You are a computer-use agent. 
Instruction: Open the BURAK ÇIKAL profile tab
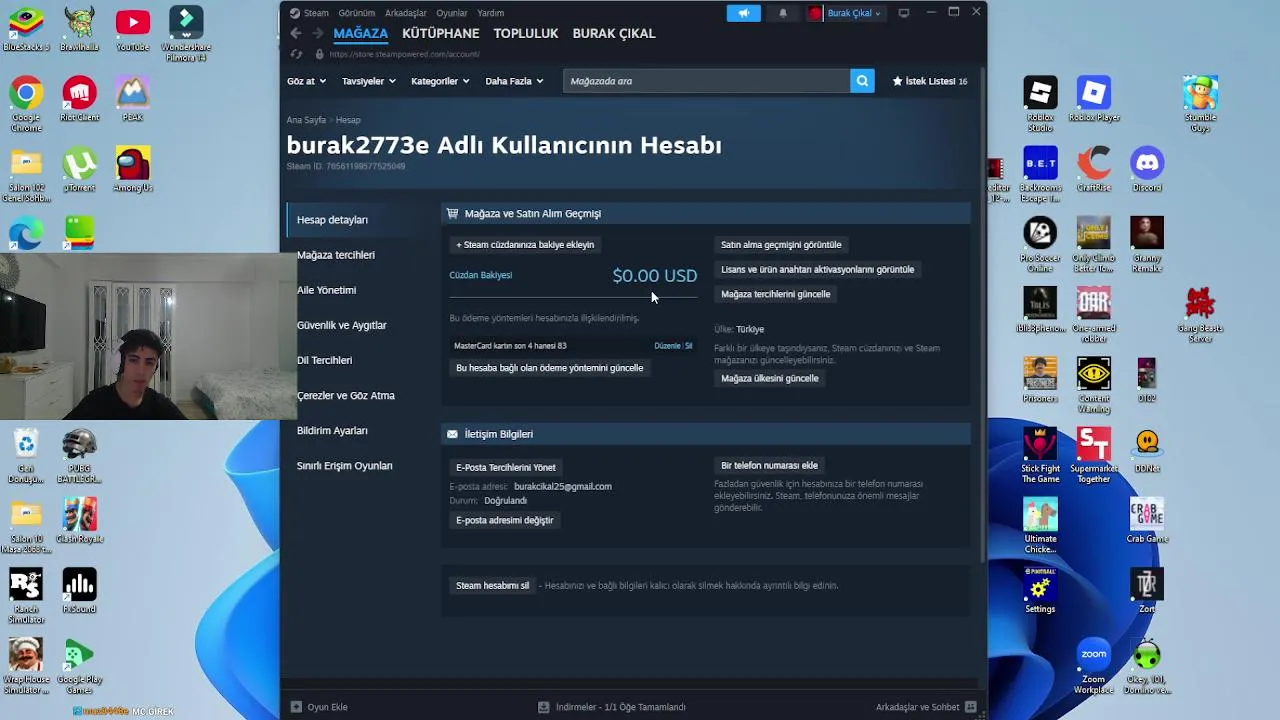(x=614, y=33)
